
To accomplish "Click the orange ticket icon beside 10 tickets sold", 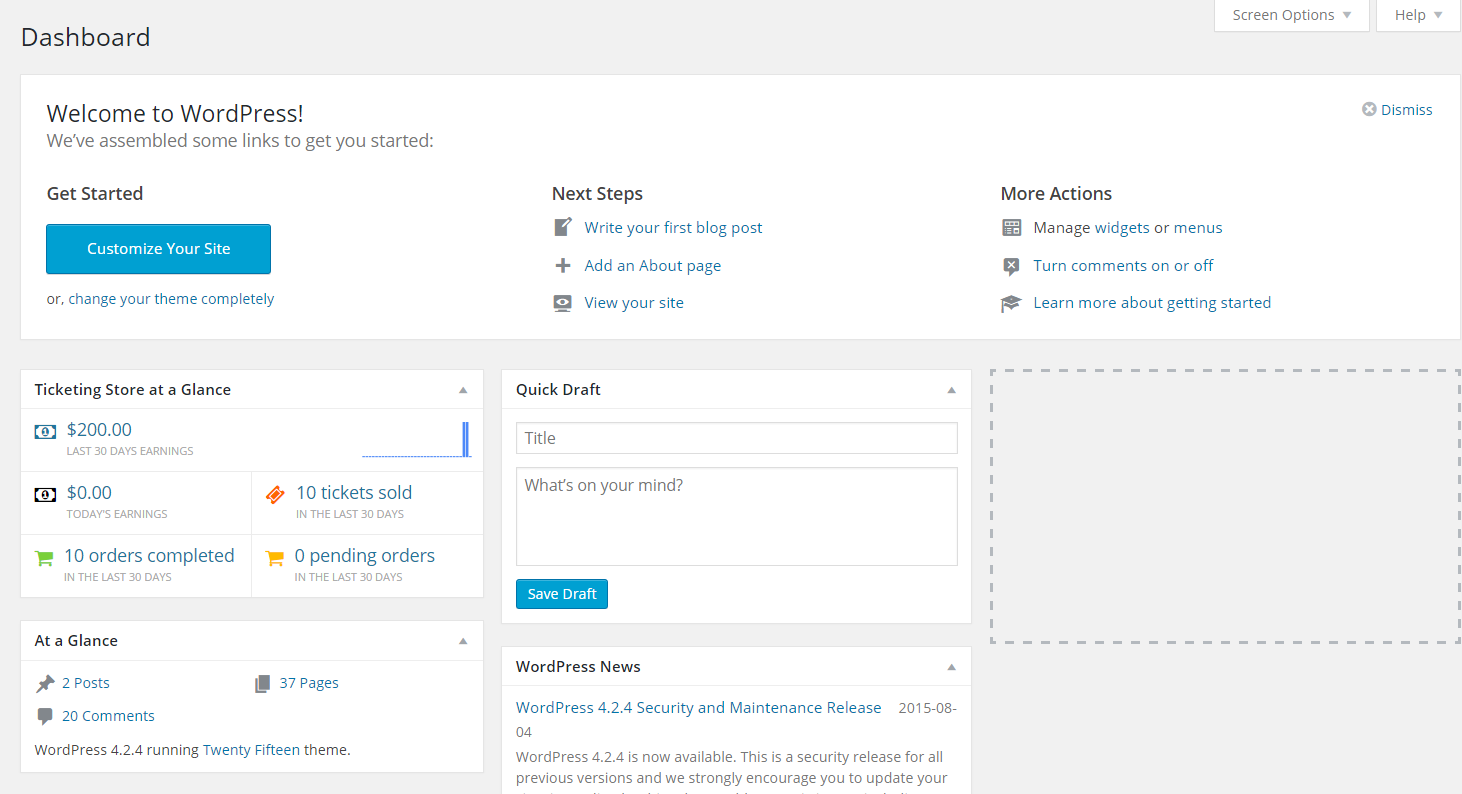I will (274, 493).
